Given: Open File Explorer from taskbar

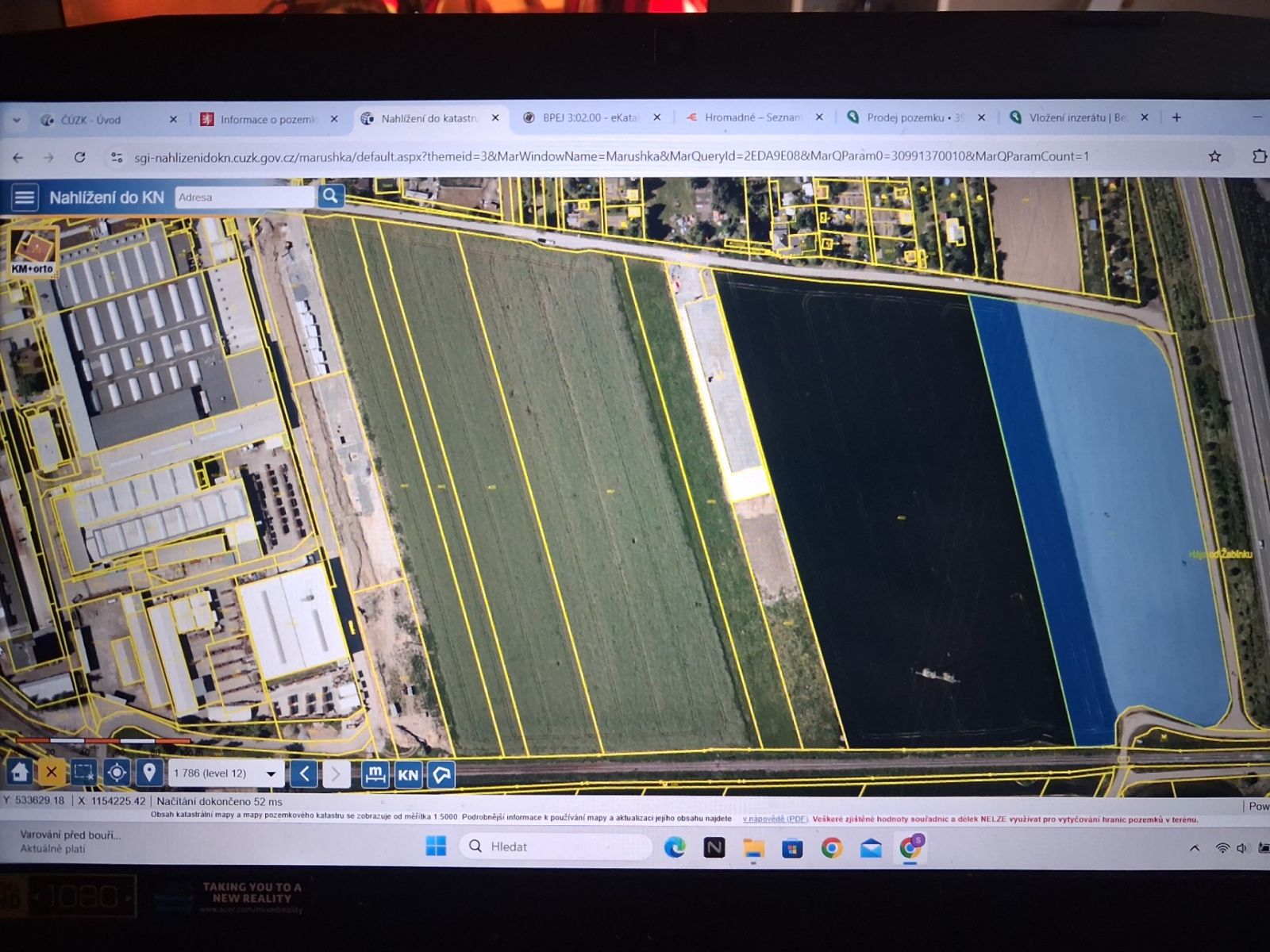Looking at the screenshot, I should (753, 848).
